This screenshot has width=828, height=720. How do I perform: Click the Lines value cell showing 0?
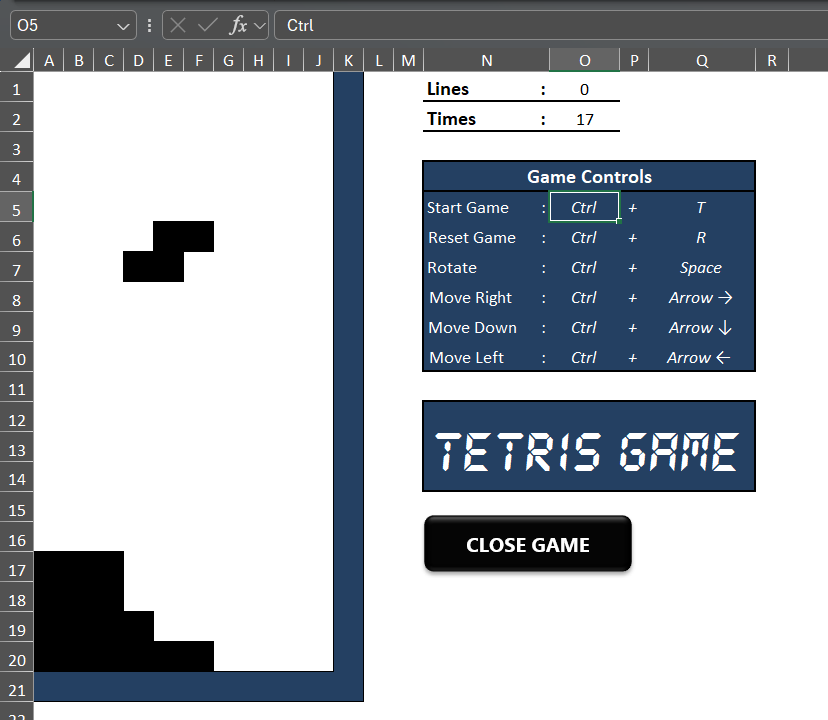584,89
